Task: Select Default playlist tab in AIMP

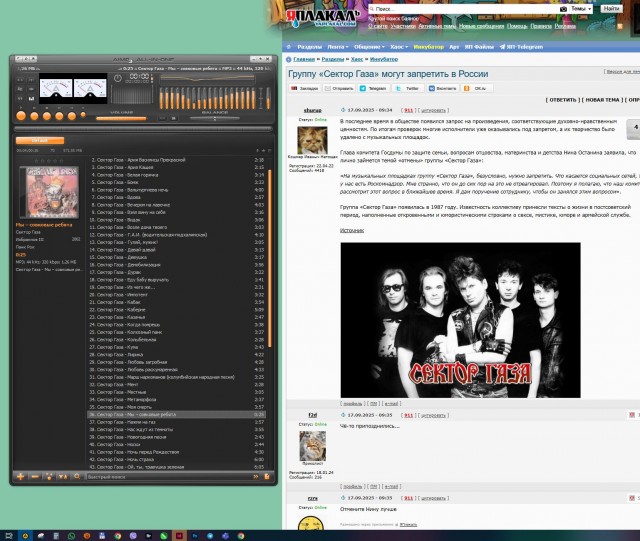Action: point(40,140)
